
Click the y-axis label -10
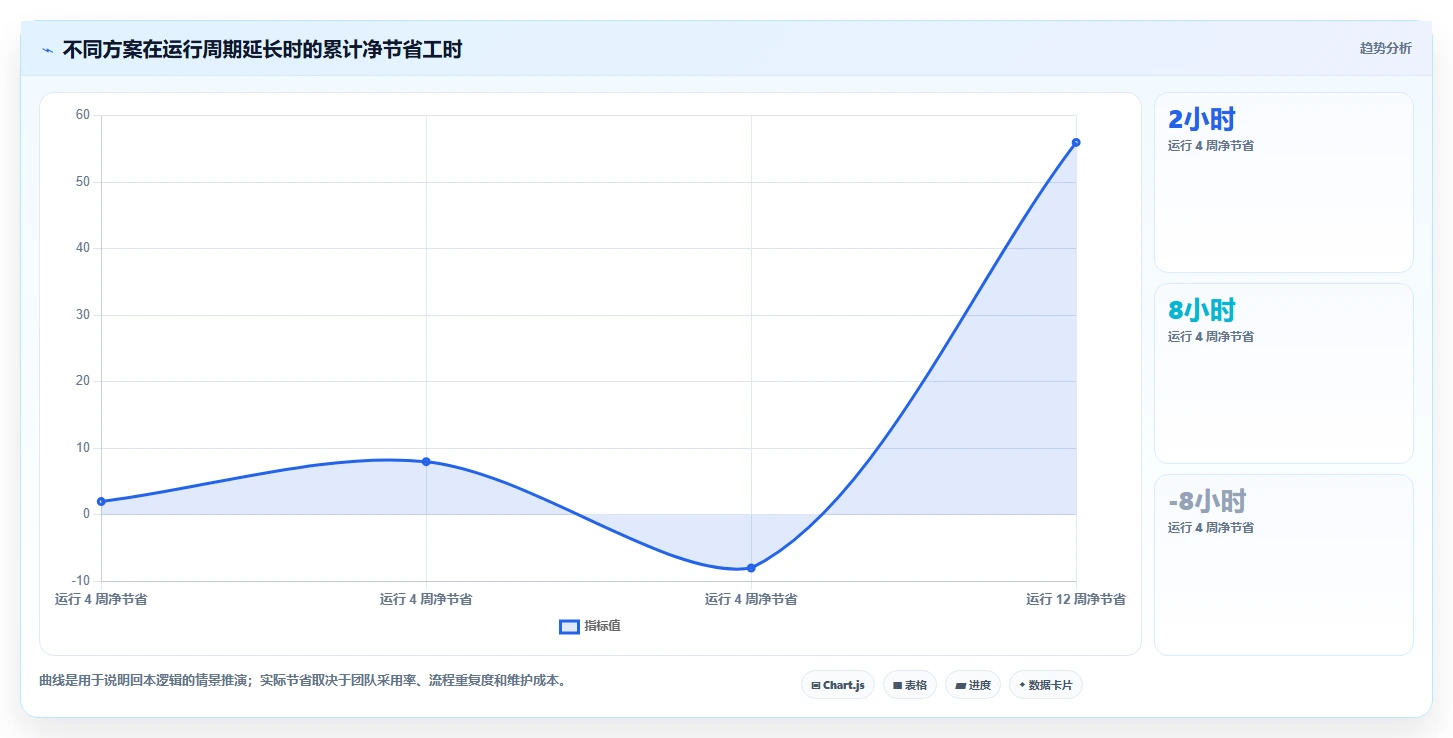(x=81, y=581)
